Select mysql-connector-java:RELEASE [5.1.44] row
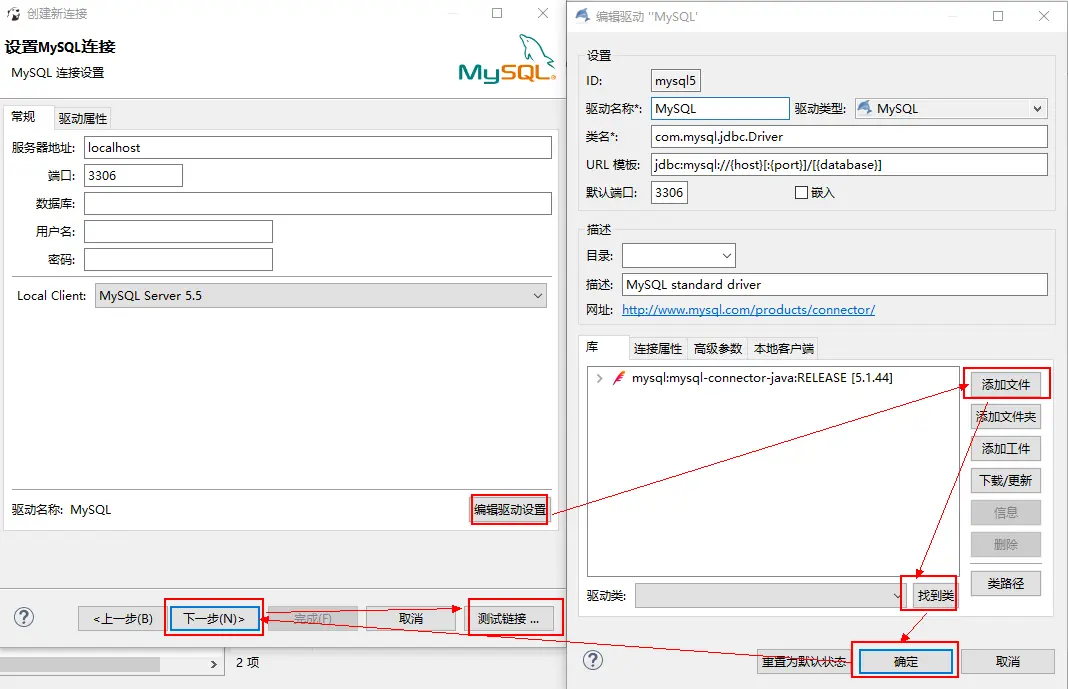The width and height of the screenshot is (1068, 689). point(761,378)
